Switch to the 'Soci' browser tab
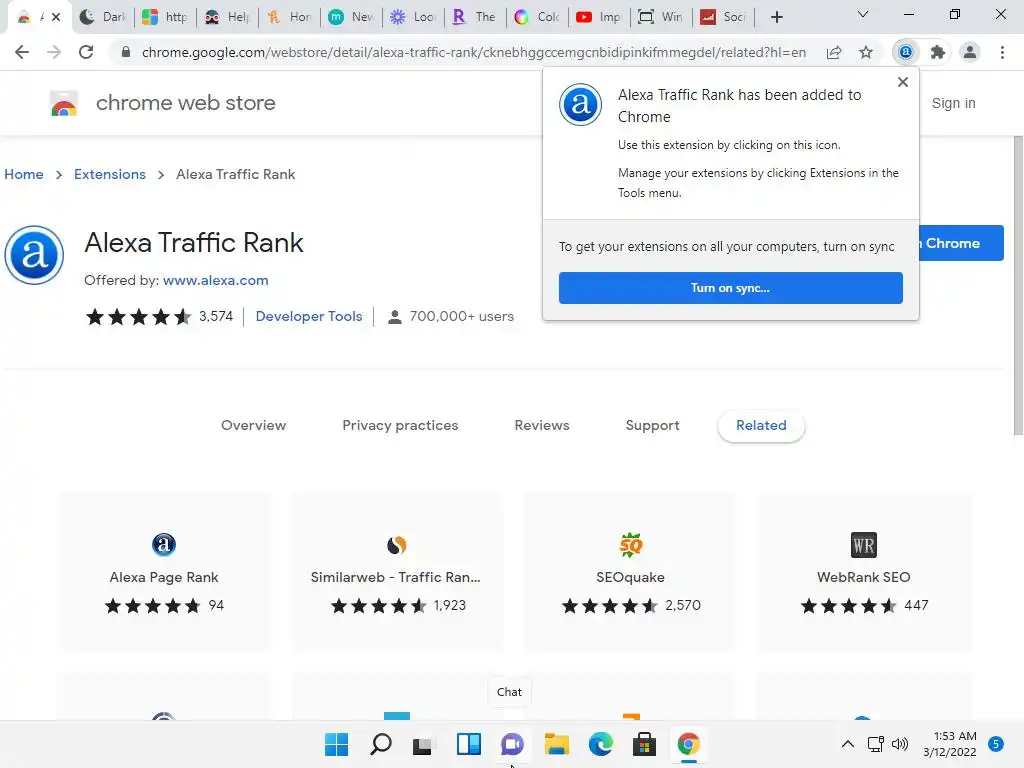 [724, 17]
